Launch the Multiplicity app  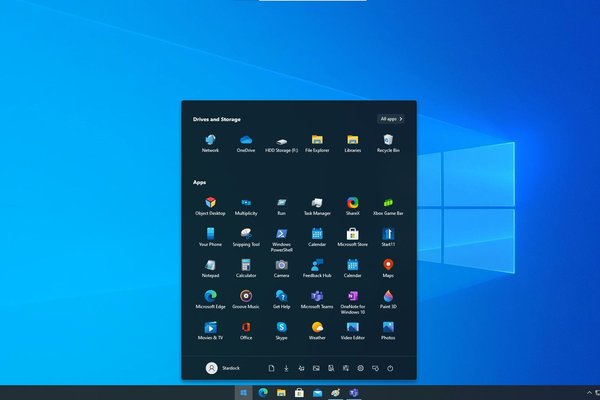point(246,206)
